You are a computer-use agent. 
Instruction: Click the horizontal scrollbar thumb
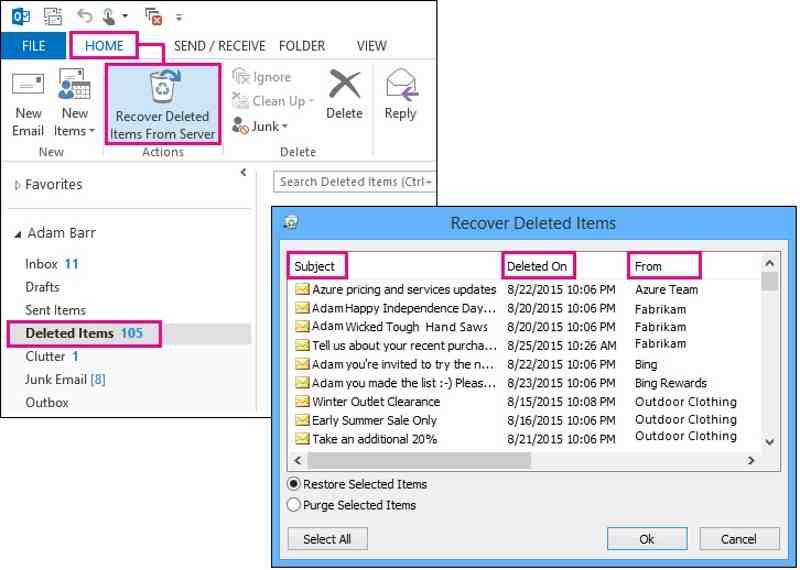pyautogui.click(x=419, y=460)
